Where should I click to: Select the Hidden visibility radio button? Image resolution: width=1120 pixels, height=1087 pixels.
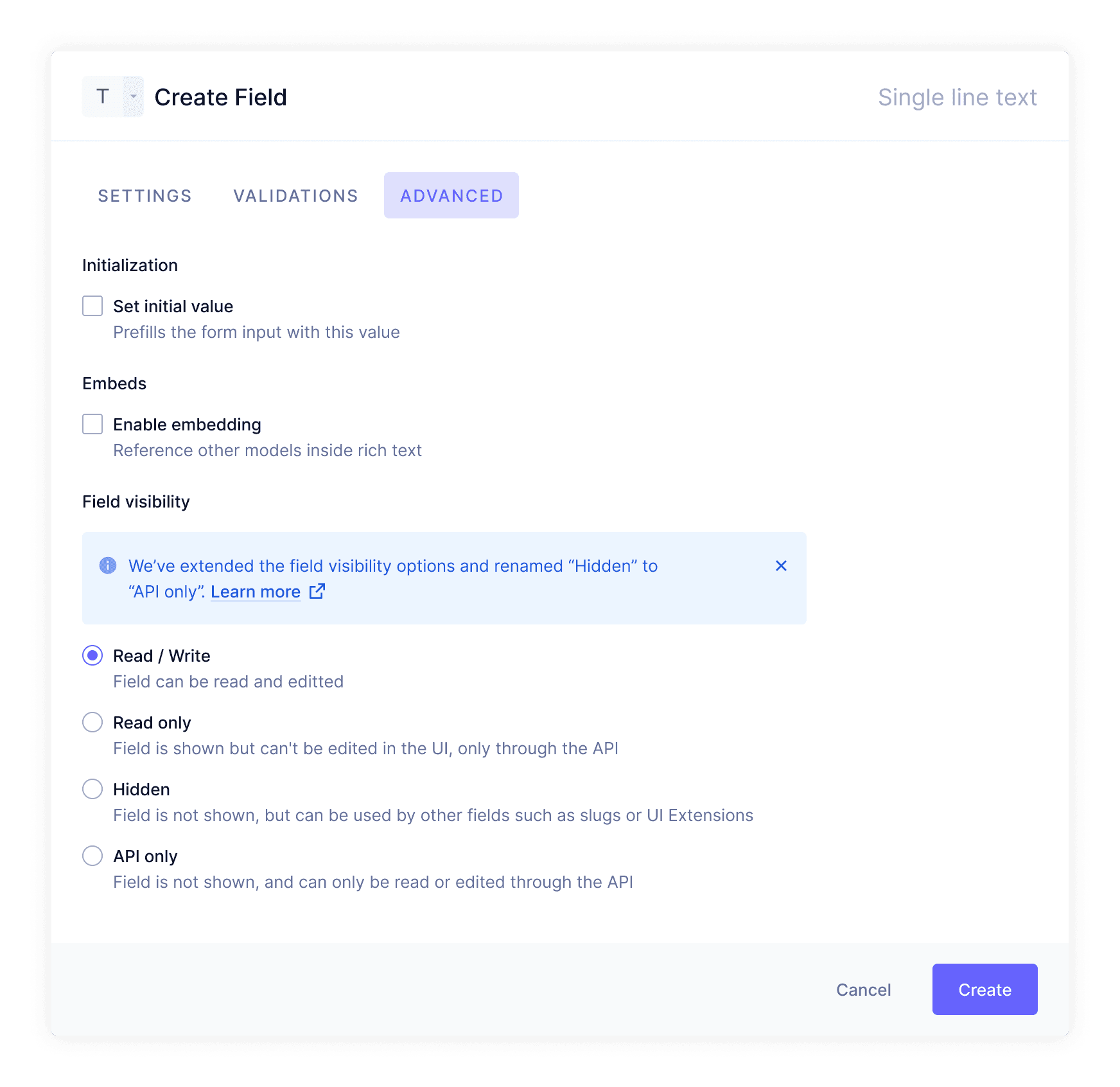coord(92,789)
